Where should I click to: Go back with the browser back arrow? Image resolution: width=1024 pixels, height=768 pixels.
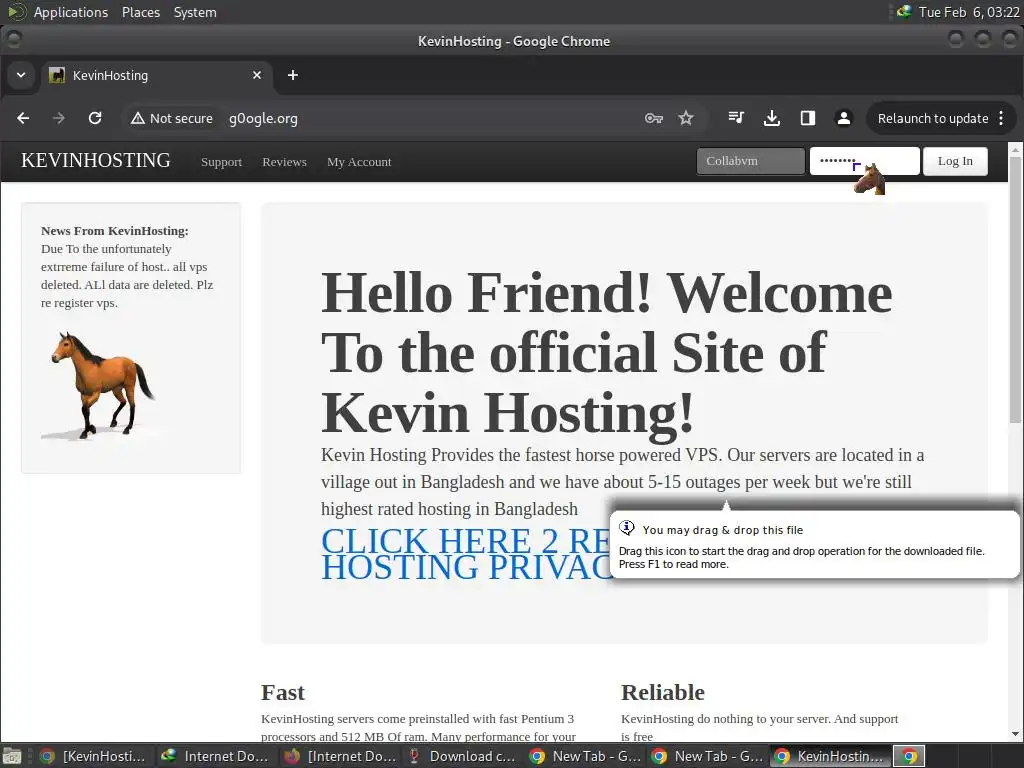point(24,118)
